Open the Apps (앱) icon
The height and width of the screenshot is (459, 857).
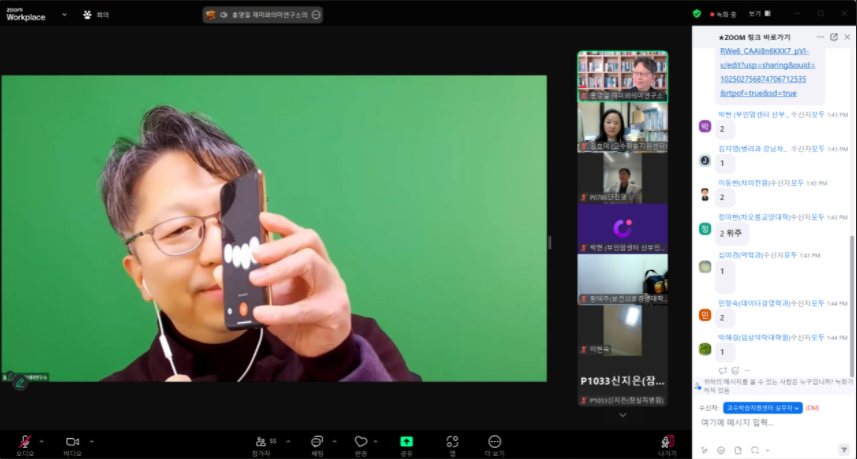point(452,441)
